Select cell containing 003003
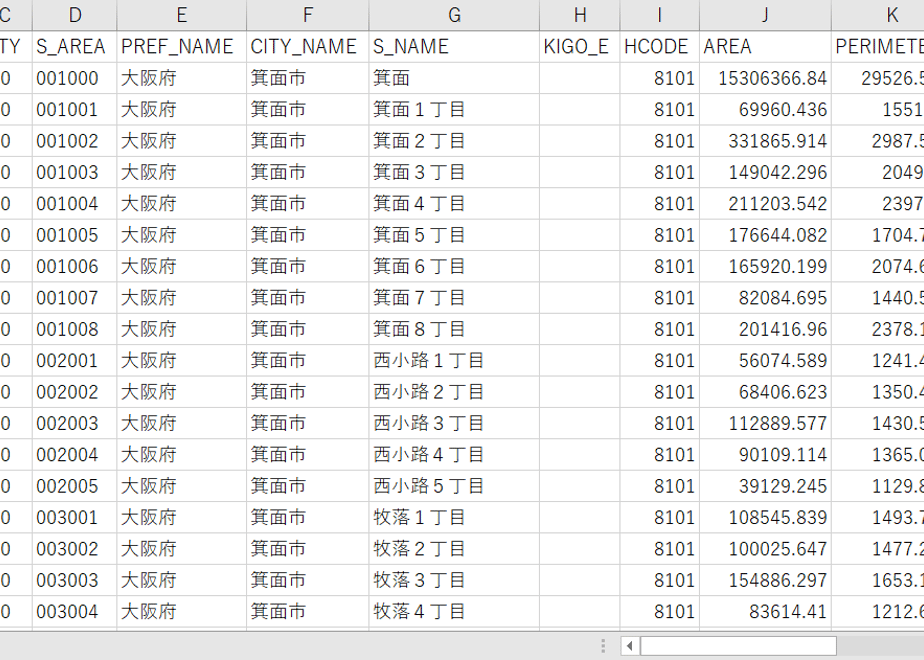924x660 pixels. click(74, 580)
